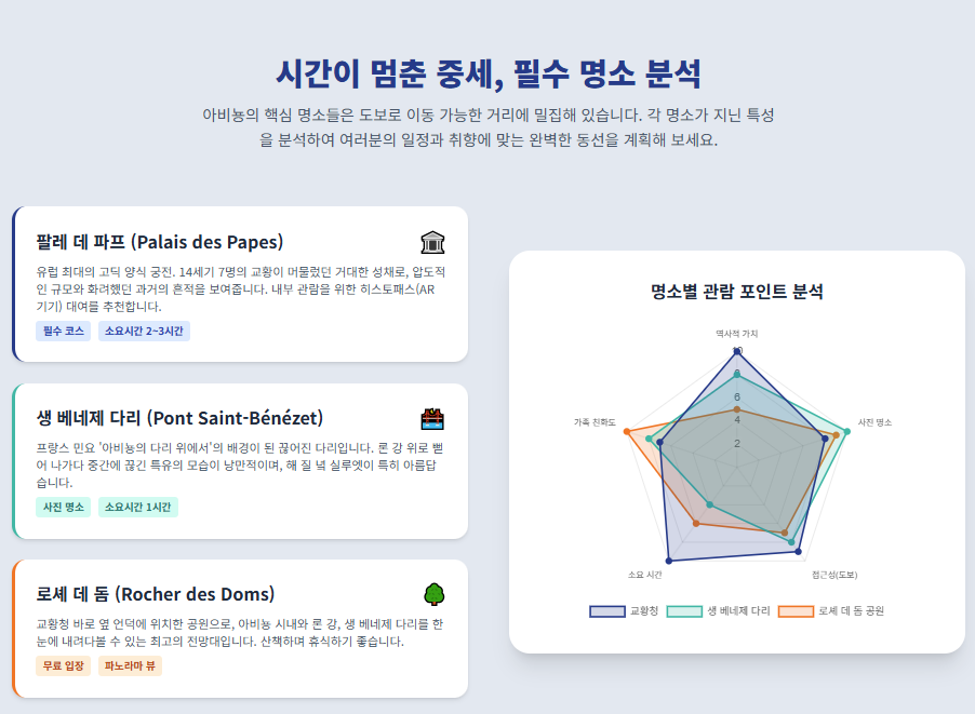Open the 팔레 데 파프 card title
Image resolution: width=975 pixels, height=714 pixels.
pos(160,242)
